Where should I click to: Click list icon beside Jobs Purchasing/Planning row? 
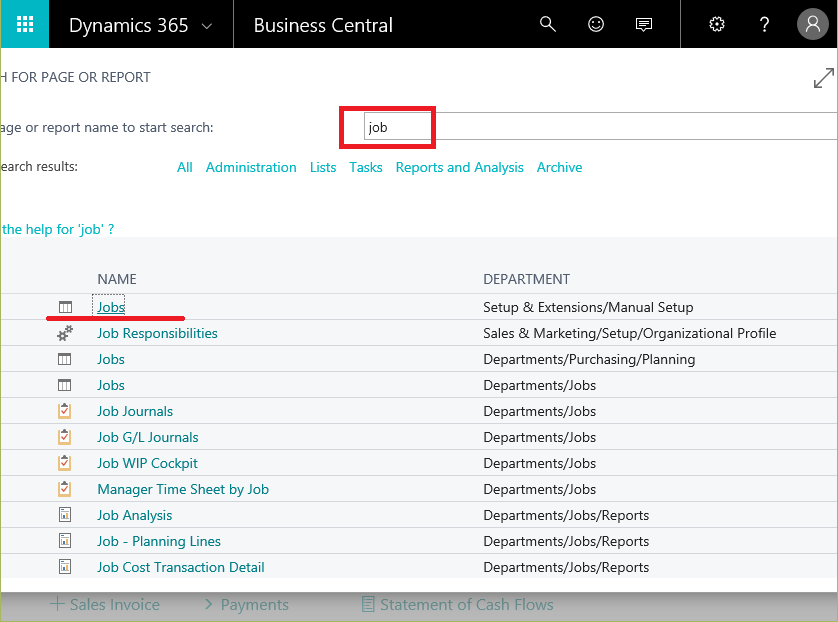[65, 359]
